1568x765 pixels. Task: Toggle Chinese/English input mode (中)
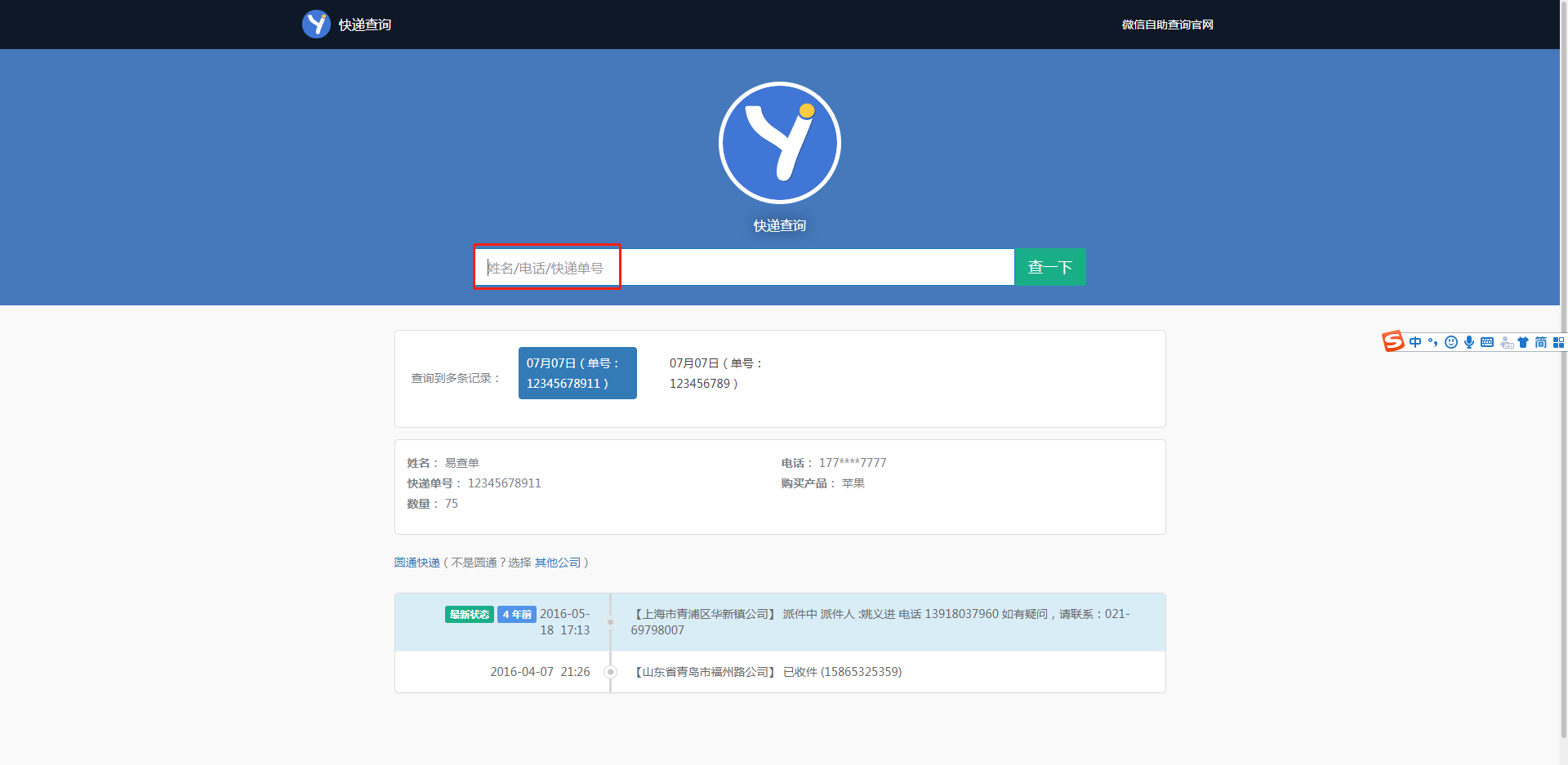1415,342
